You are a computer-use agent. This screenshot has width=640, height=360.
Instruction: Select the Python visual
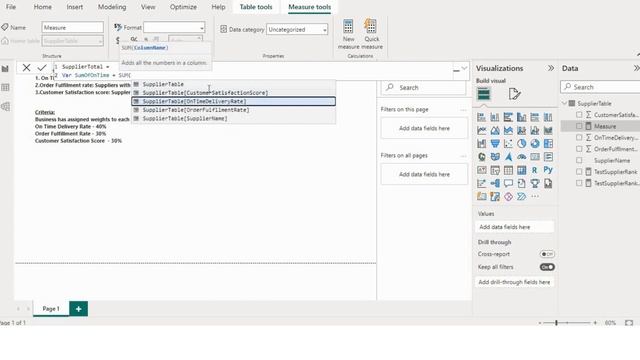[548, 170]
